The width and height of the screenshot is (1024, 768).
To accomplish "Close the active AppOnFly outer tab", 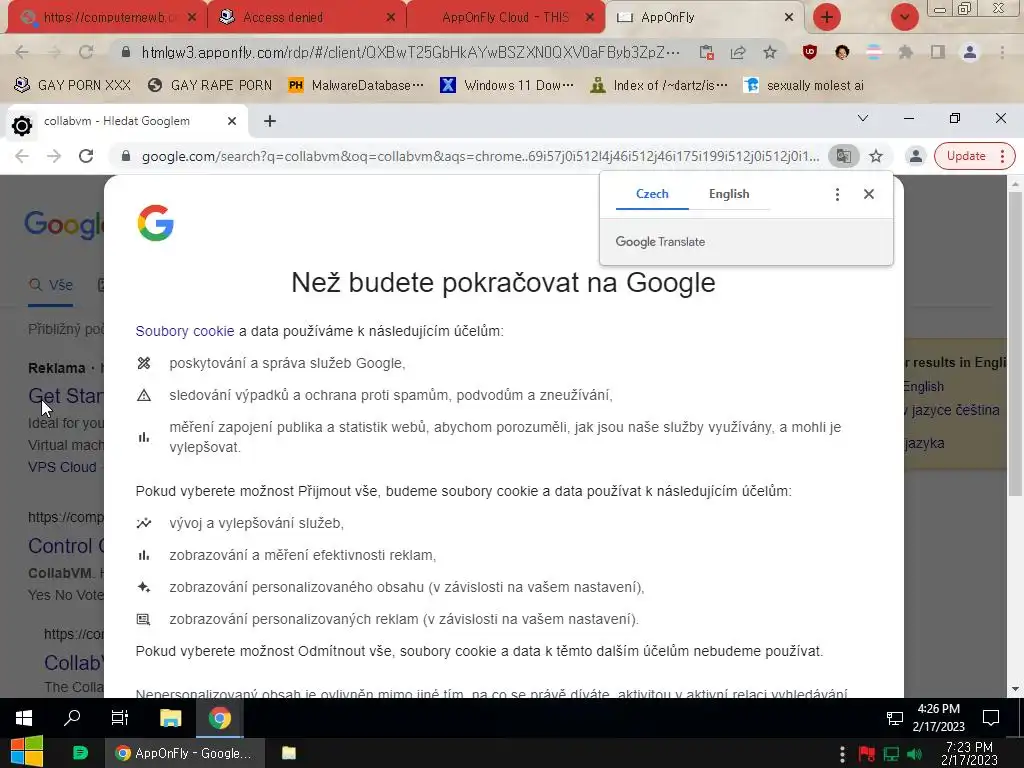I will pos(788,17).
